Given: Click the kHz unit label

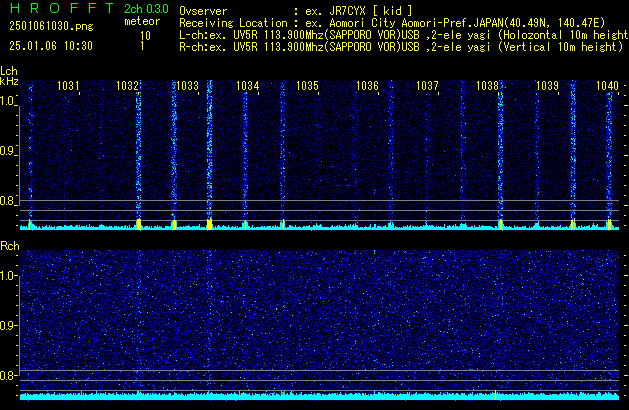Looking at the screenshot, I should click(9, 81).
